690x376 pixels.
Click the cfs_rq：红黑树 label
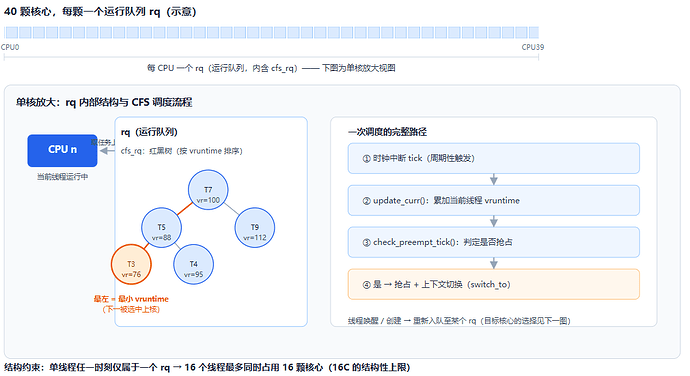(x=182, y=151)
